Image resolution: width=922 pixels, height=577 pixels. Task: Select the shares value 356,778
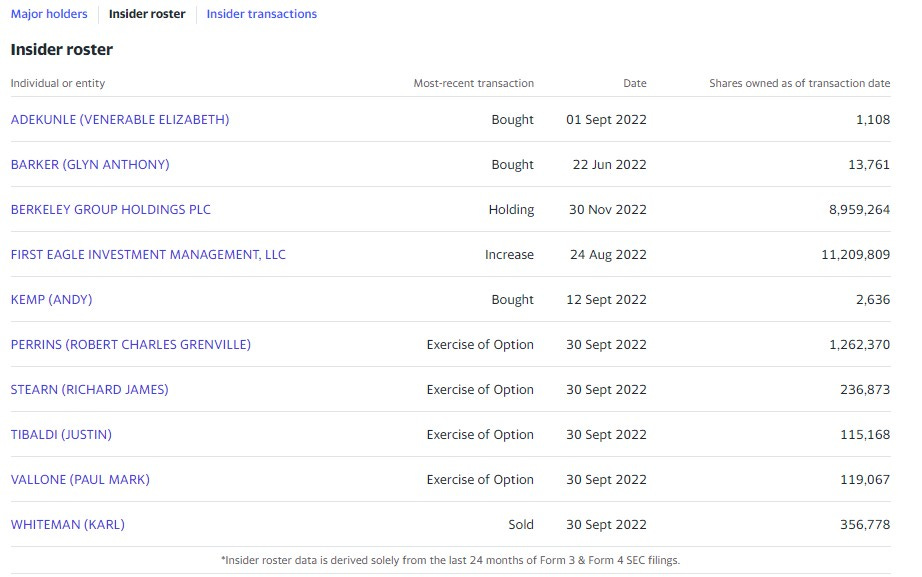(x=864, y=525)
